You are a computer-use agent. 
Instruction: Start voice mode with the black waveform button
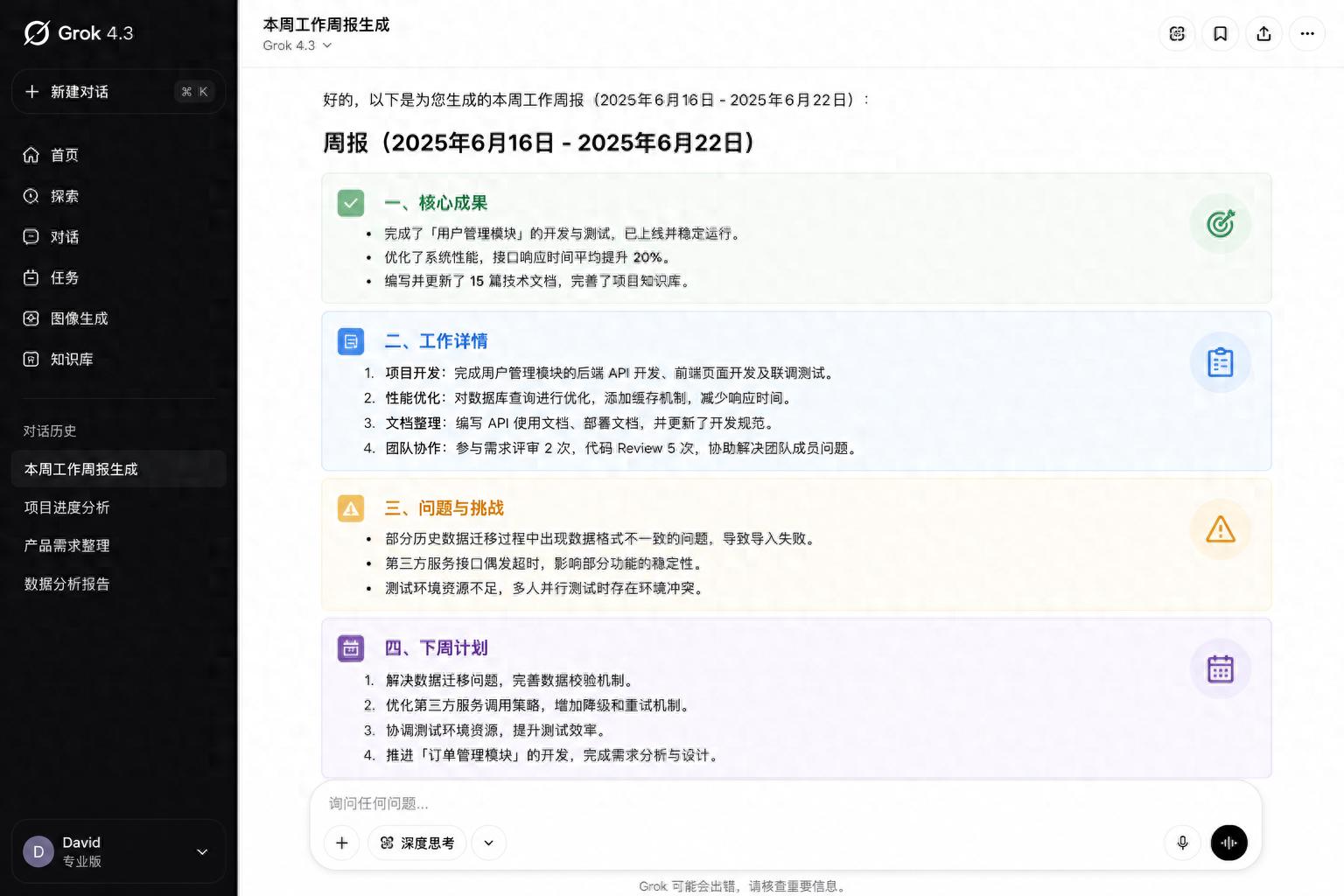(1228, 843)
